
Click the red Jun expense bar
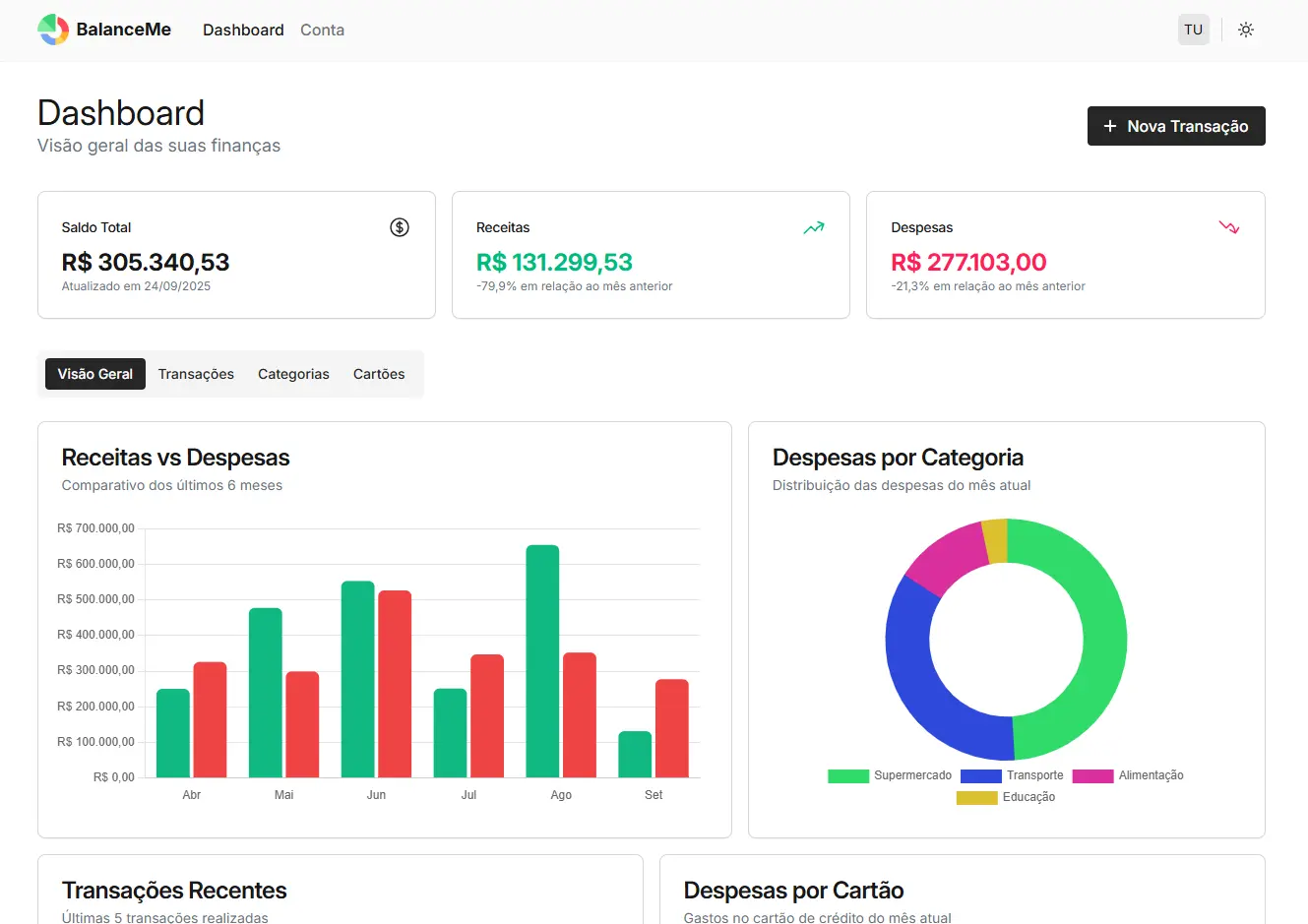point(395,684)
